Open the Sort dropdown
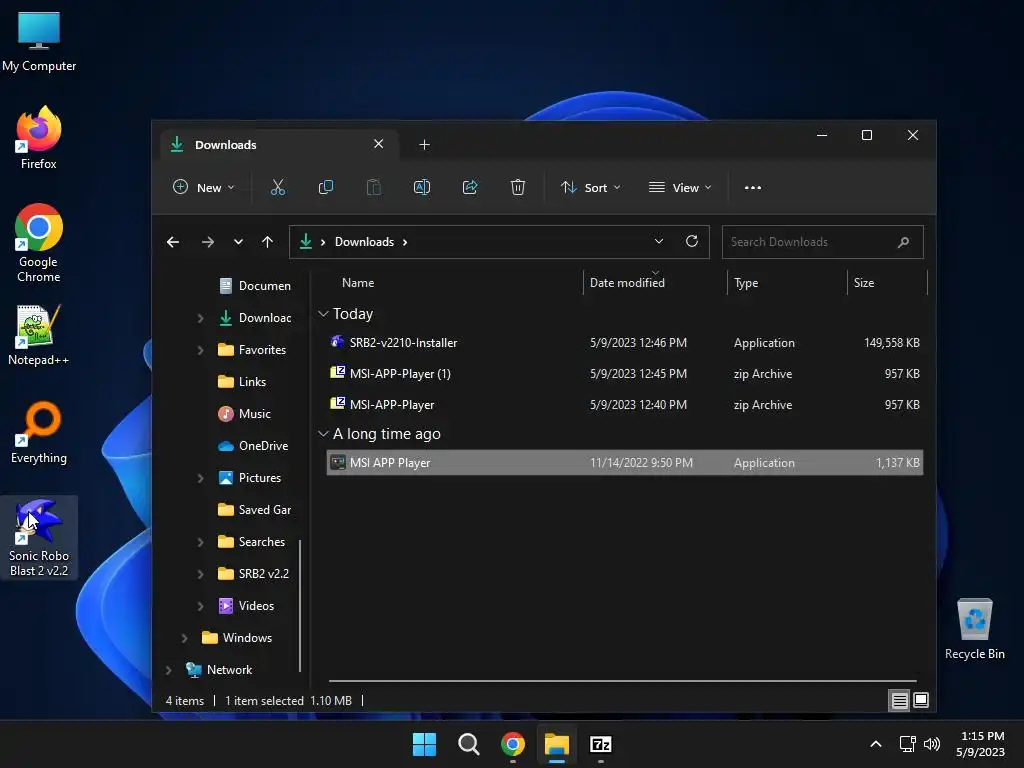Screen dimensions: 1024x768 click(x=590, y=187)
